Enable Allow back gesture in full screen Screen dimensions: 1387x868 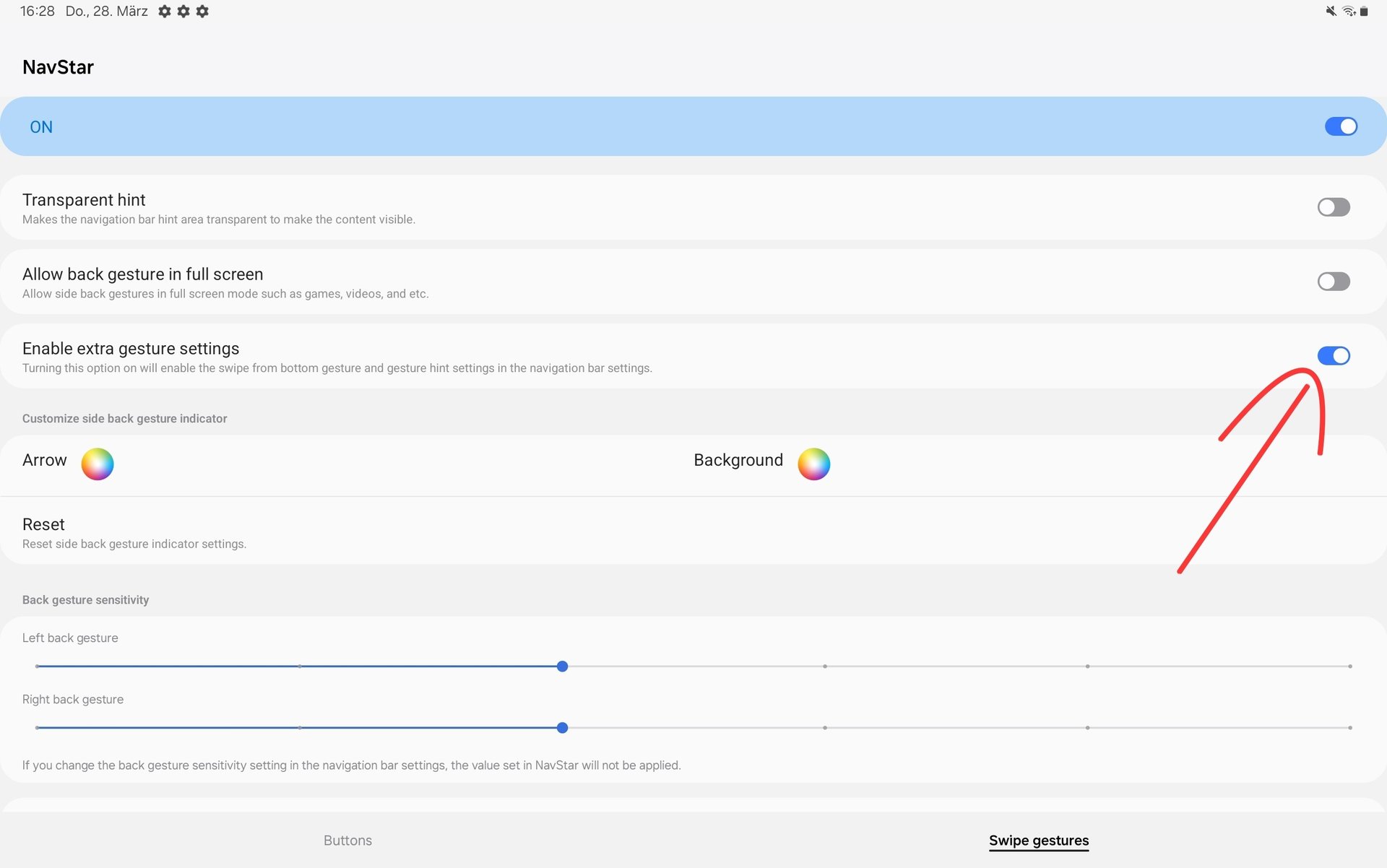click(1333, 282)
